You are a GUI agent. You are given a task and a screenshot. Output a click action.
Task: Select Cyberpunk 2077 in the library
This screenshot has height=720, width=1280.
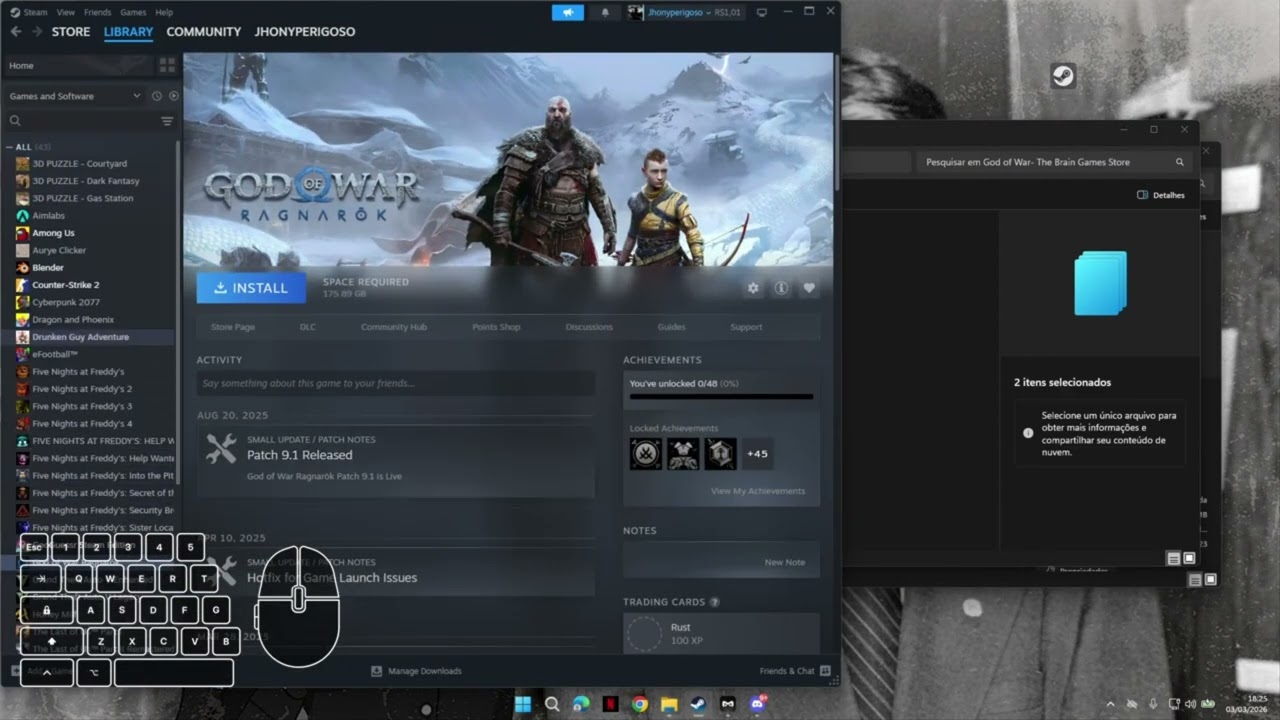(x=66, y=302)
